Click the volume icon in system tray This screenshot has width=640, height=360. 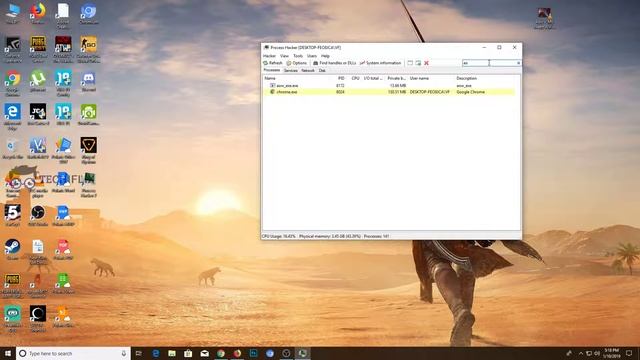597,353
